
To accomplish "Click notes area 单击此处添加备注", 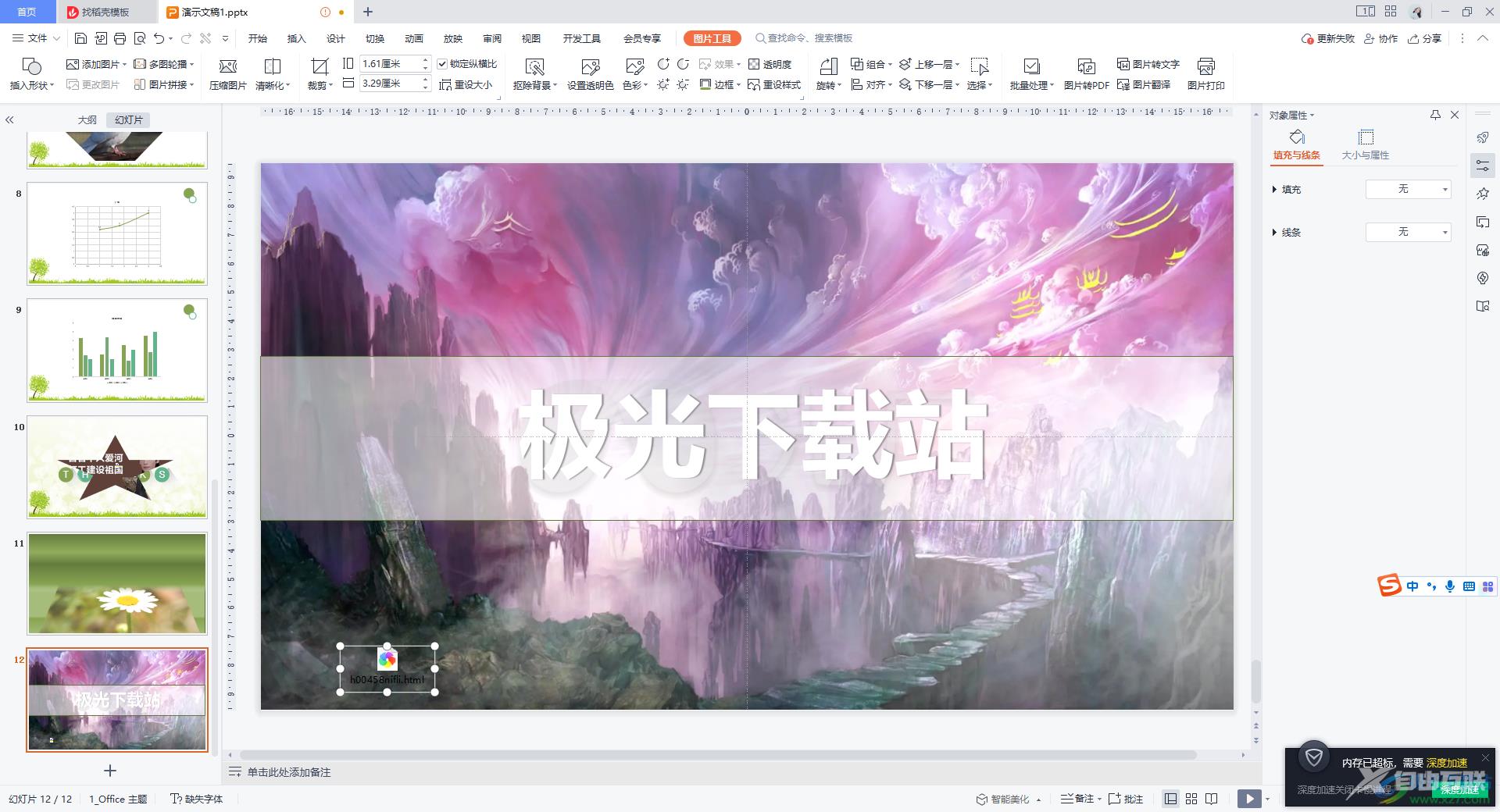I will [x=288, y=772].
